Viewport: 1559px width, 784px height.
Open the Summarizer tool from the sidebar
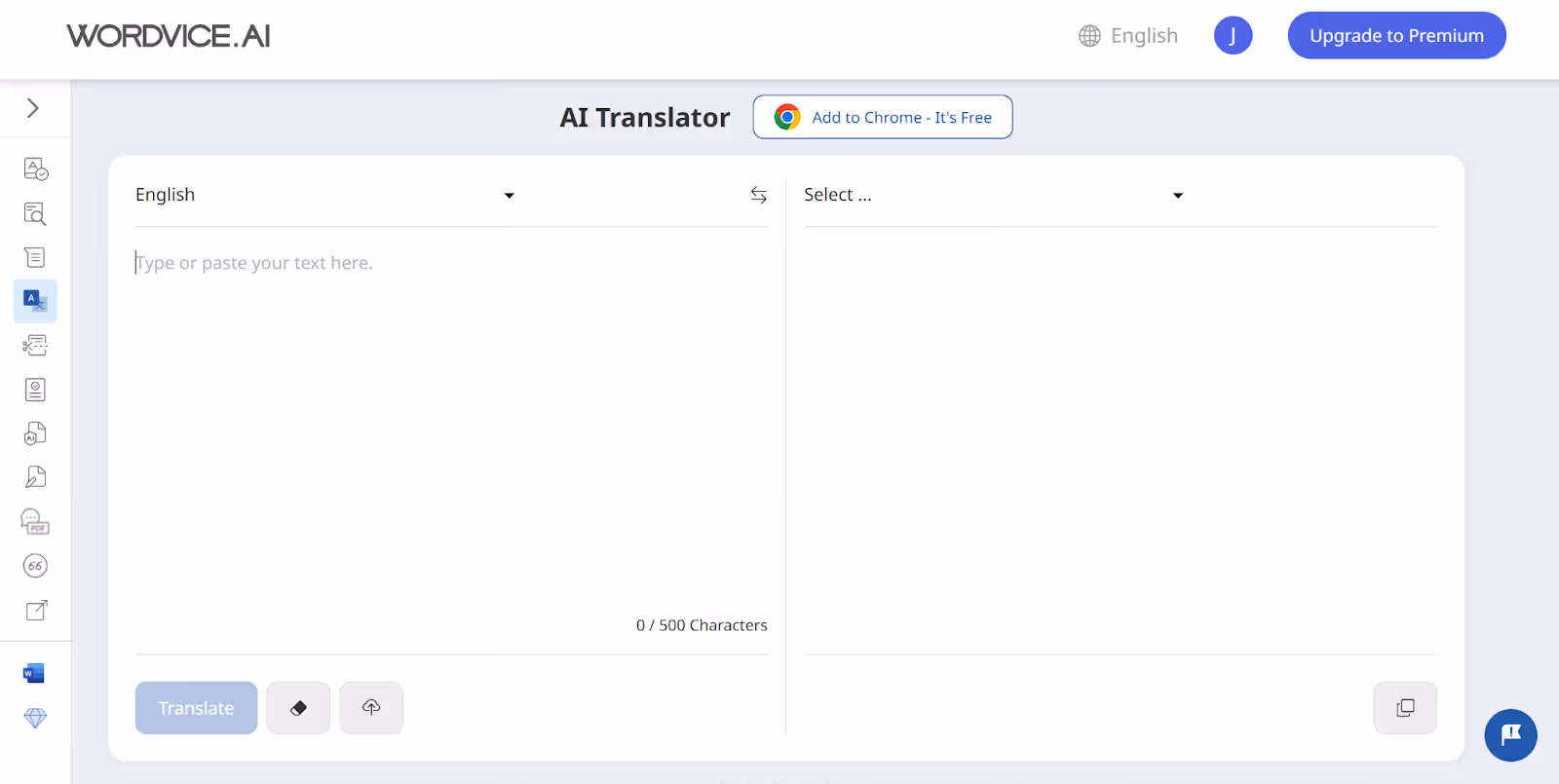[x=35, y=256]
